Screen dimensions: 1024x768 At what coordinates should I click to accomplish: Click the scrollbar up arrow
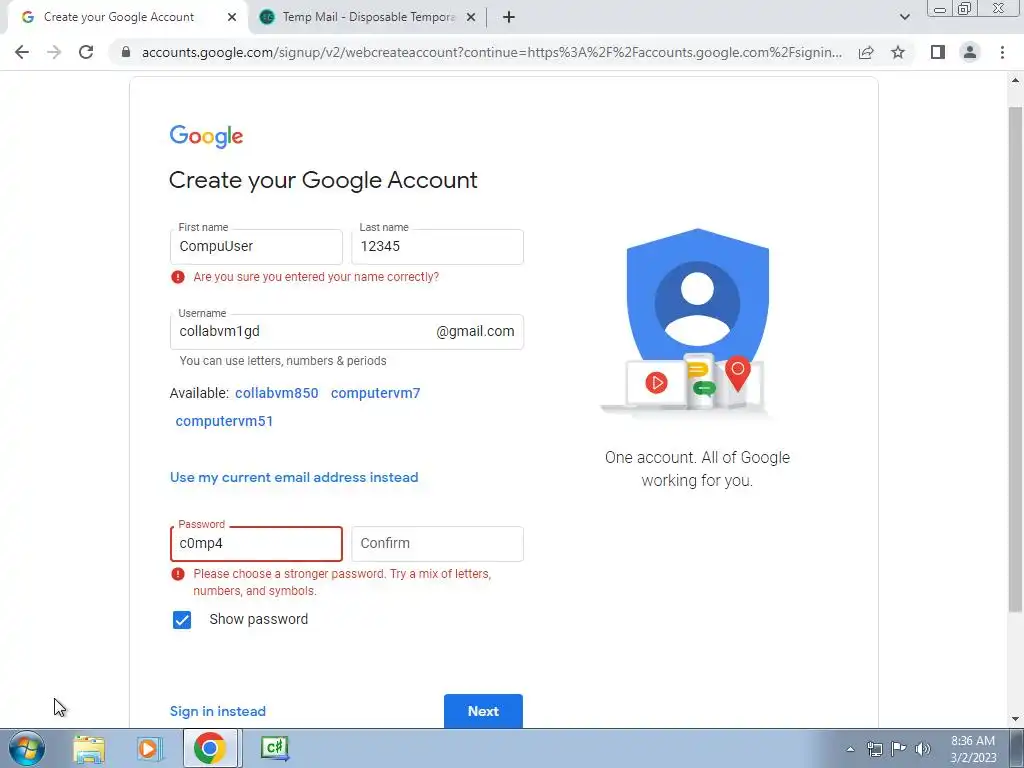pyautogui.click(x=1015, y=80)
